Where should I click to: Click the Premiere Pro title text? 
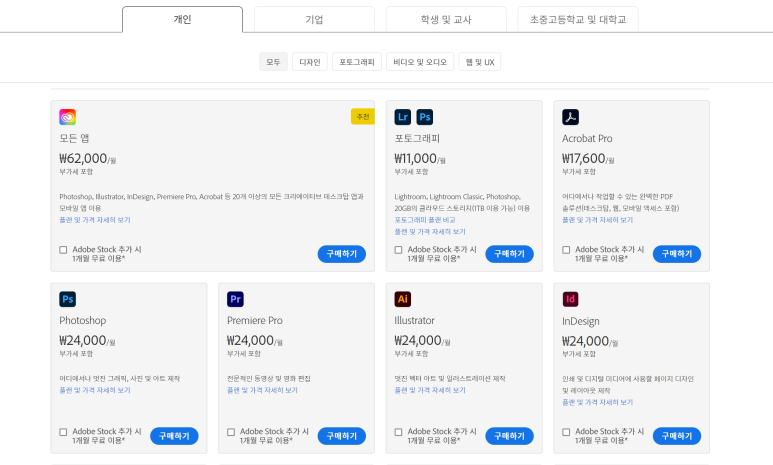[x=255, y=321]
